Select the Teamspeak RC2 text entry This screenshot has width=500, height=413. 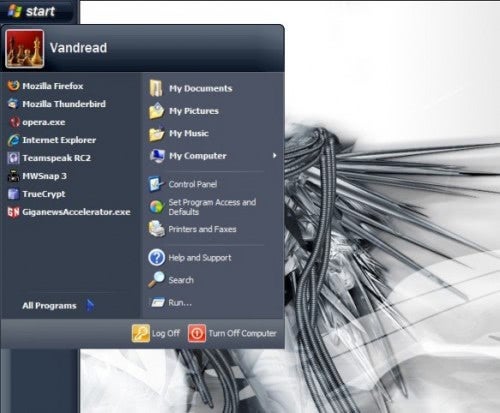(x=56, y=158)
